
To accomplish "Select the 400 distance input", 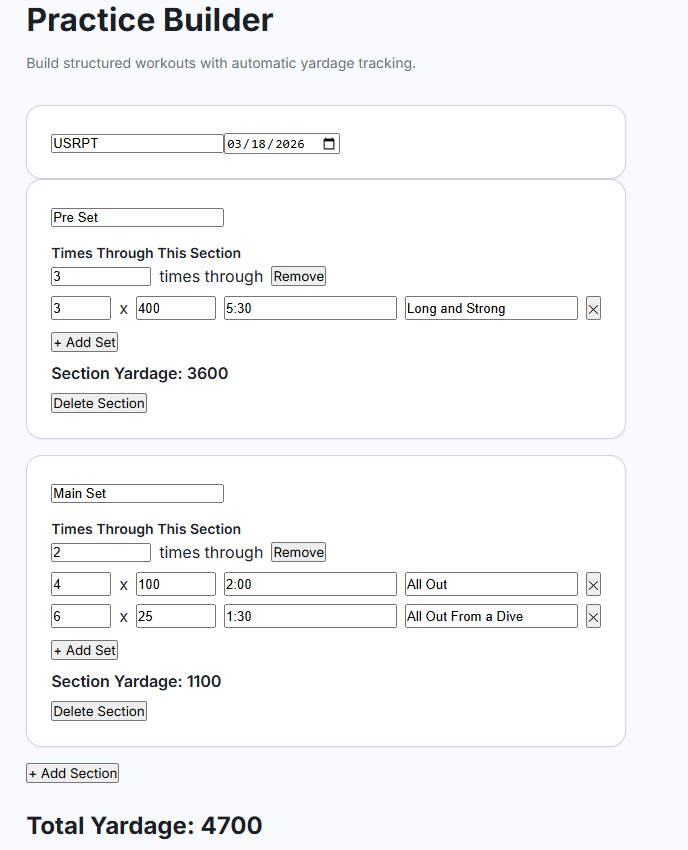I will (176, 308).
